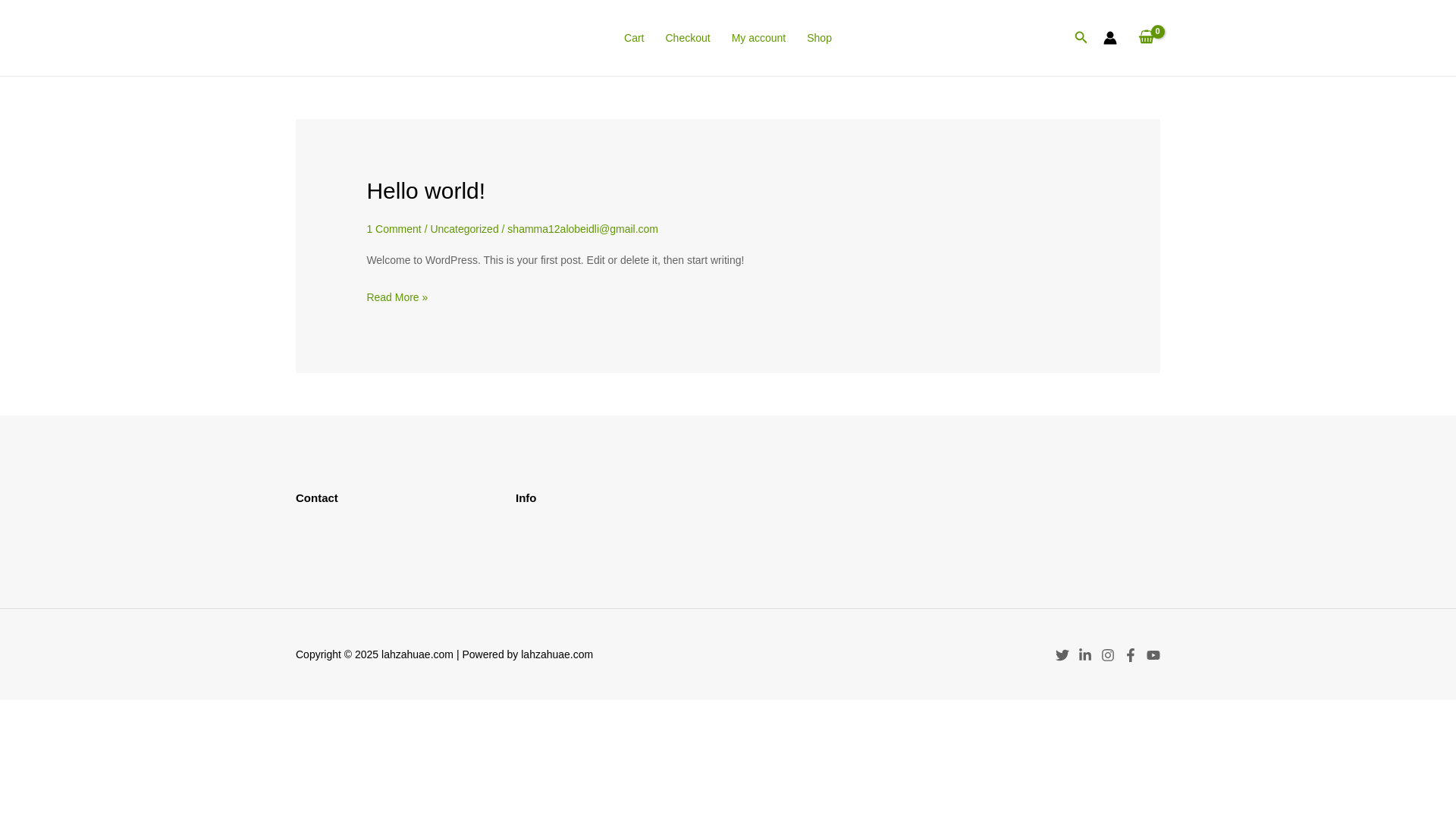Open the search icon in header
Screen dimensions: 1456x819
click(1081, 37)
